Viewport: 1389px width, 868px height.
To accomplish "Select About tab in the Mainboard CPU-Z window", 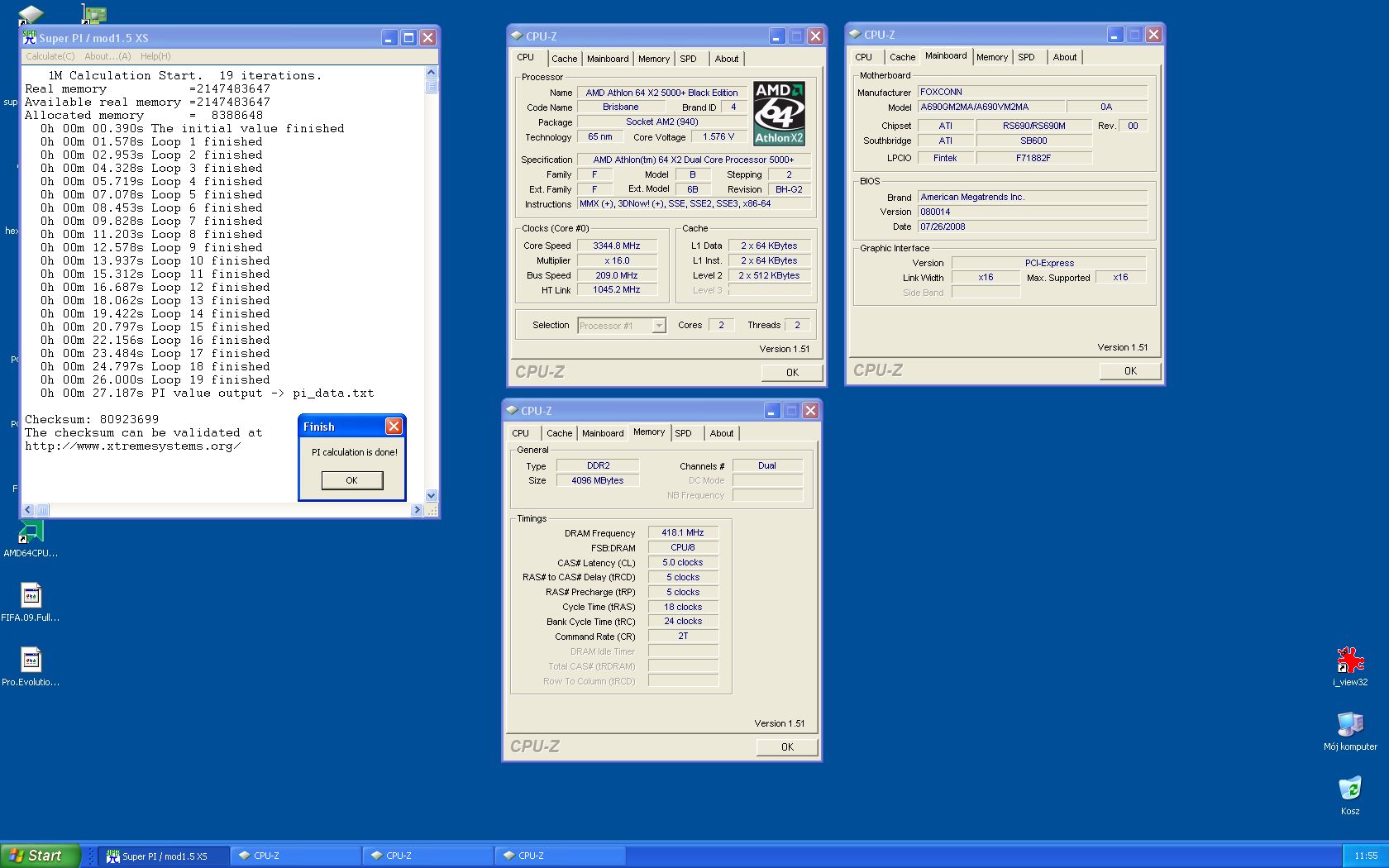I will 1065,57.
